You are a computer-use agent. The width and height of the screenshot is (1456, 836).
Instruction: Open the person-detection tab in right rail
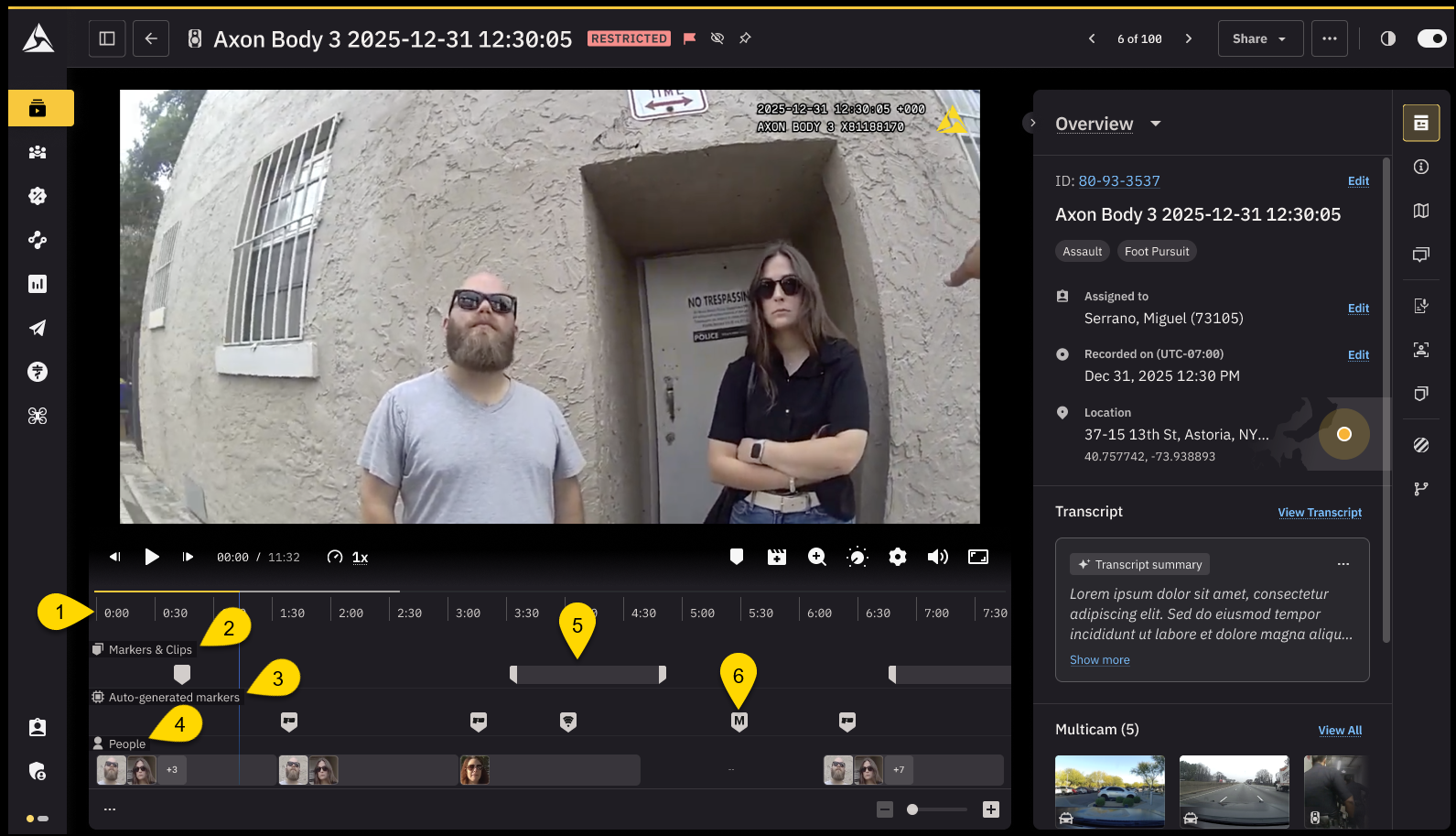pos(1421,350)
